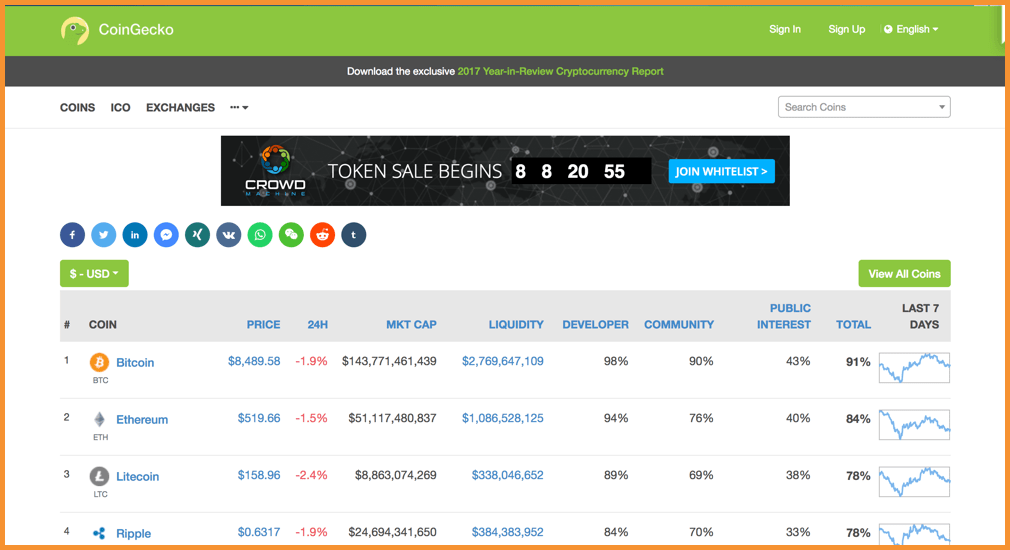Click the Ripple coin icon

point(99,533)
